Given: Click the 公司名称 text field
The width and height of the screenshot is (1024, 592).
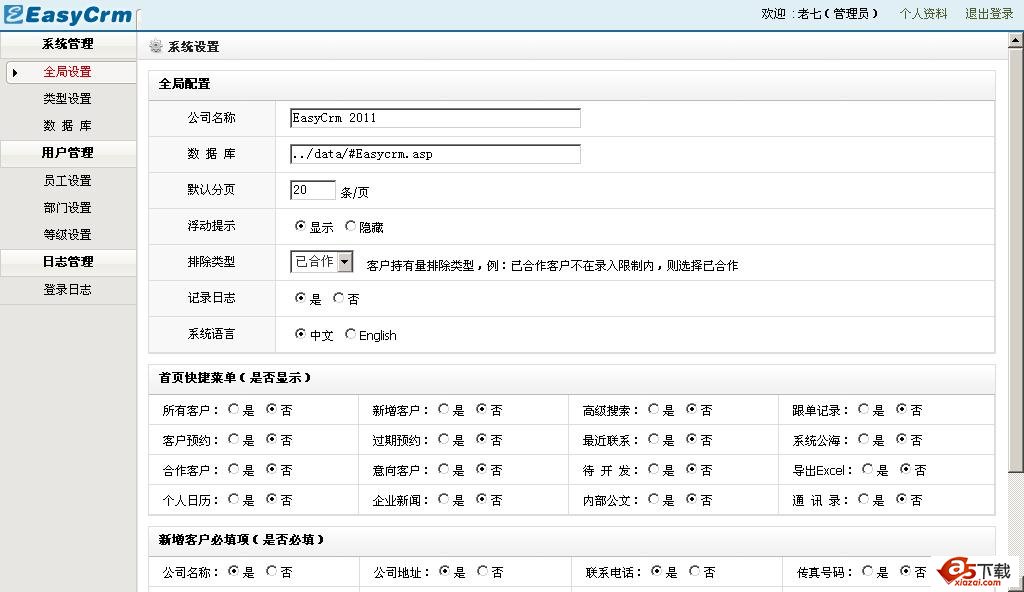Looking at the screenshot, I should 435,118.
